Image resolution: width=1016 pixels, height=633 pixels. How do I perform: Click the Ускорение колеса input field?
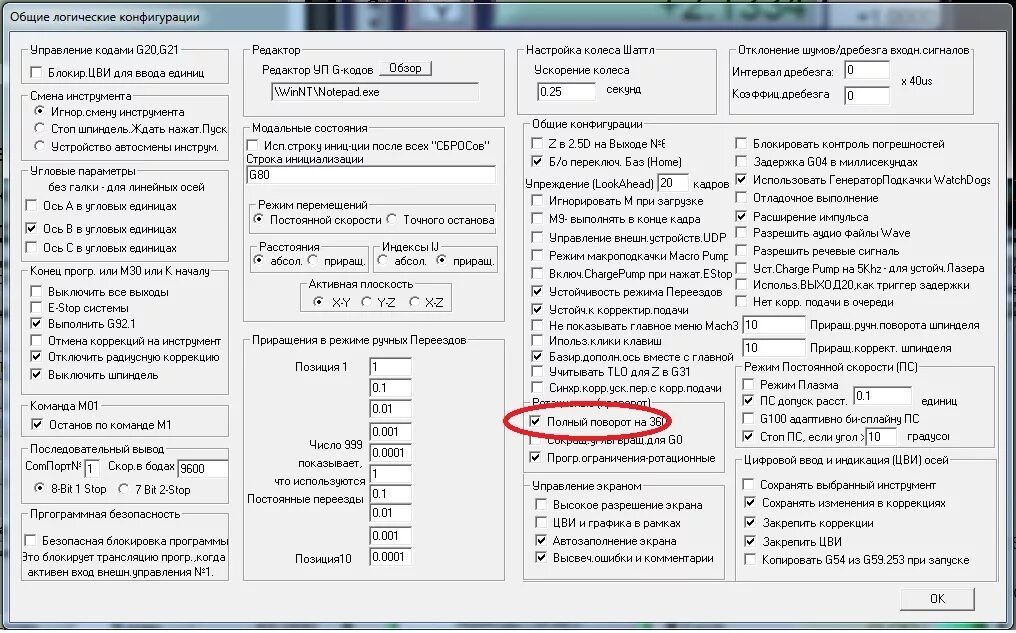565,89
